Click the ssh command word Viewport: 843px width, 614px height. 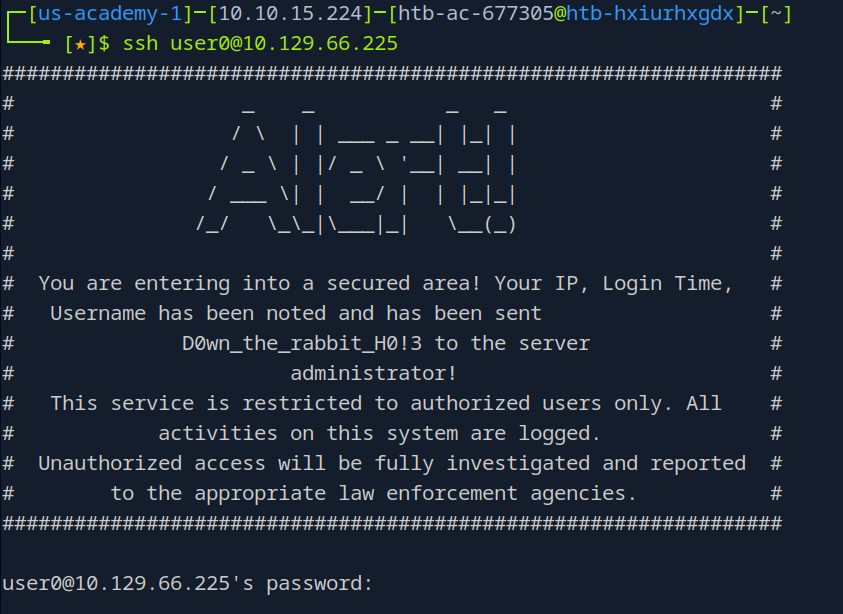[140, 44]
